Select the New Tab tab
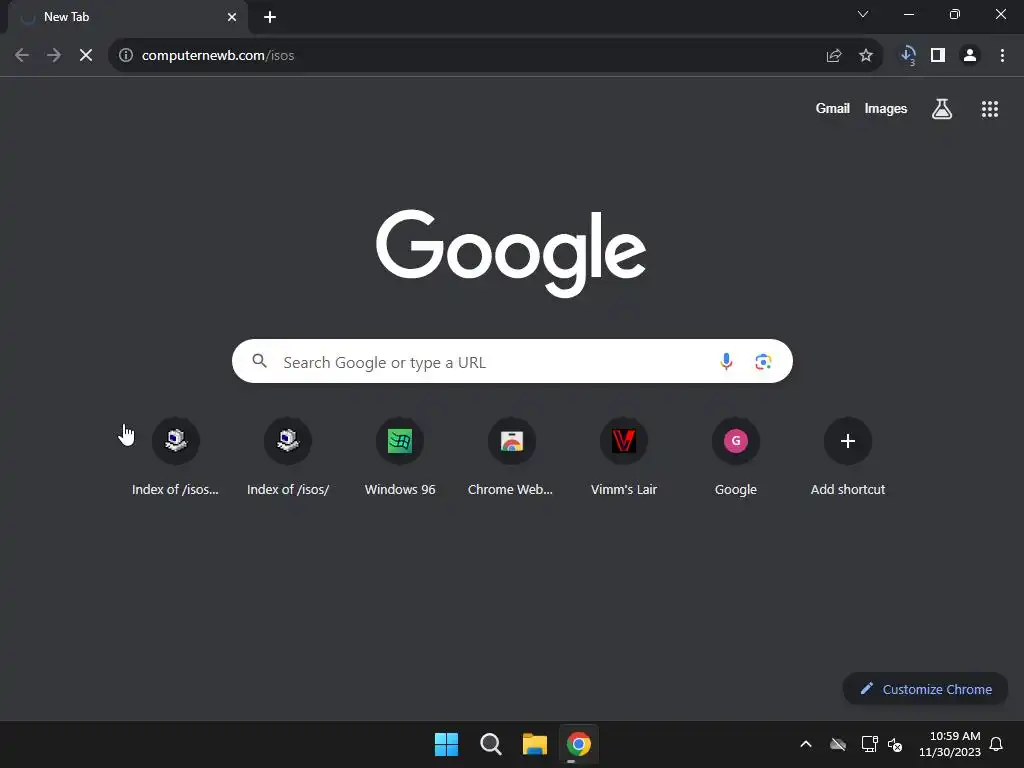Screen dimensions: 1024x768 [x=128, y=17]
